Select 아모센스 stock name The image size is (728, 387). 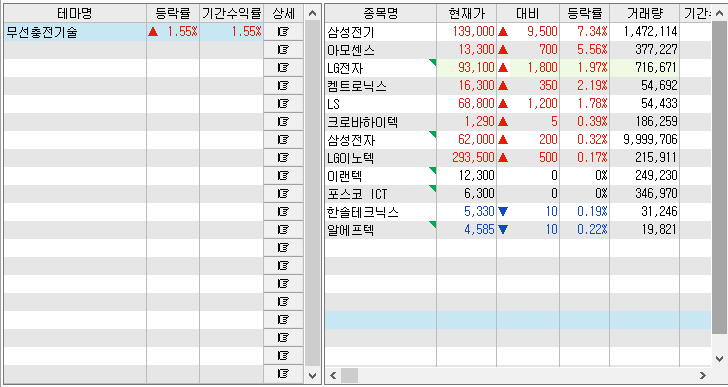351,50
